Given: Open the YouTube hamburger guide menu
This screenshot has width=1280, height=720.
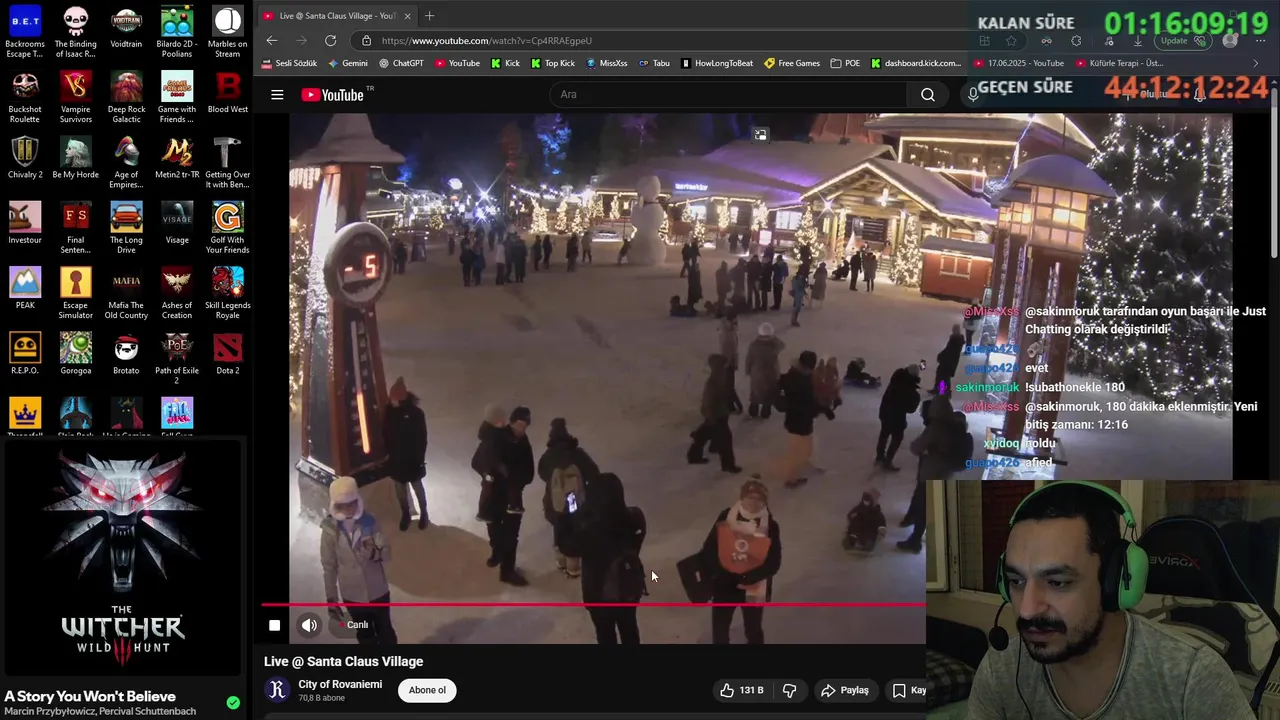Looking at the screenshot, I should tap(277, 95).
